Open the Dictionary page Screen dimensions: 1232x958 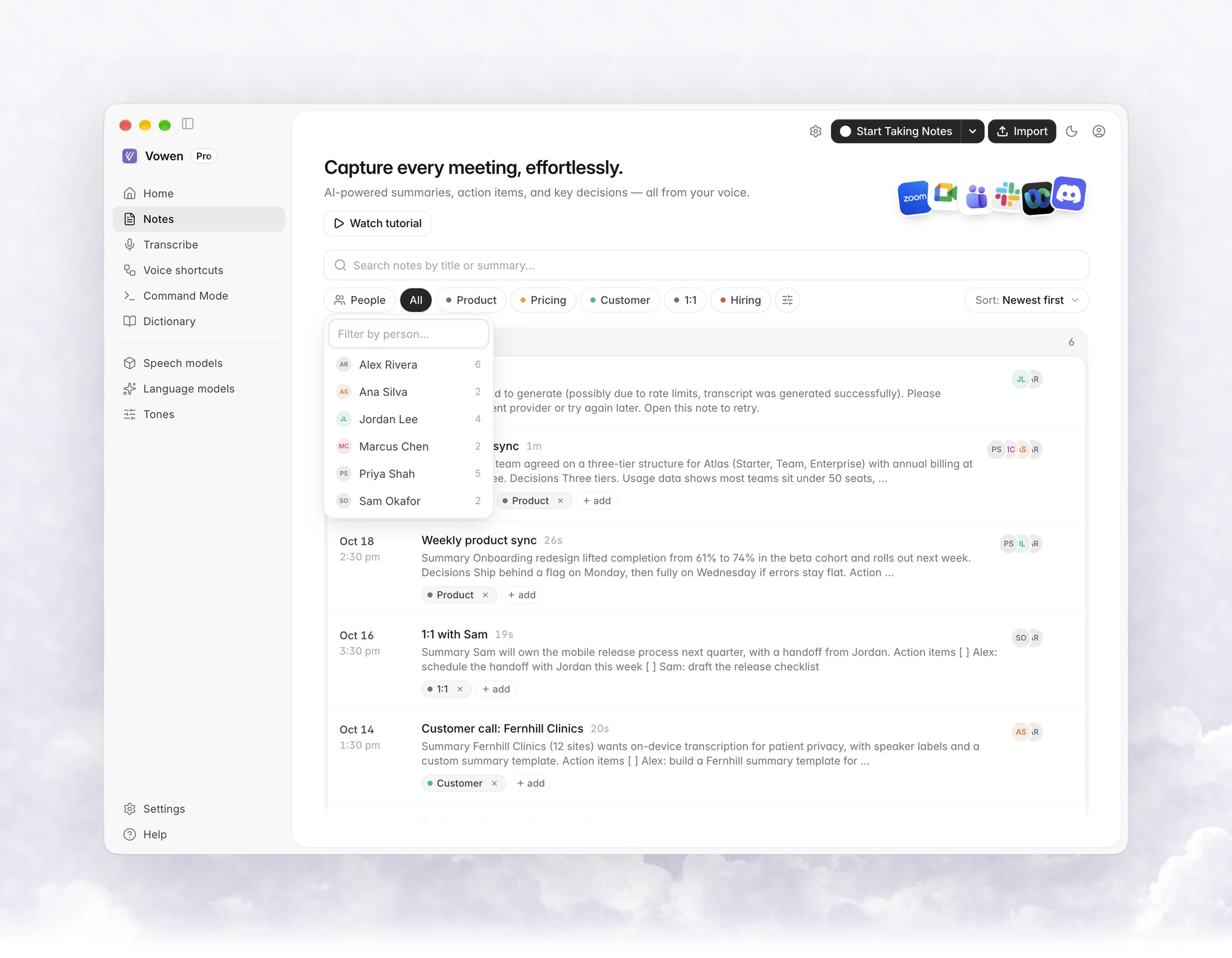[199, 321]
